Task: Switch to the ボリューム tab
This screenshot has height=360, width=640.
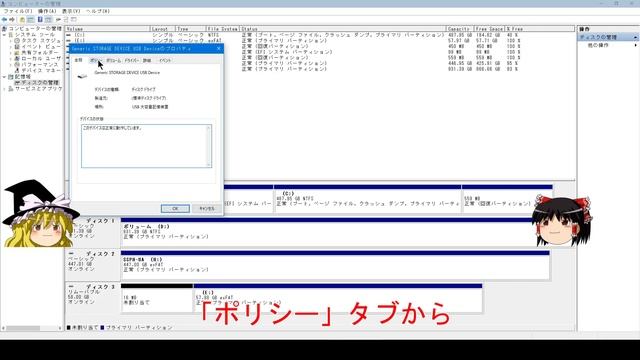Action: [x=113, y=60]
